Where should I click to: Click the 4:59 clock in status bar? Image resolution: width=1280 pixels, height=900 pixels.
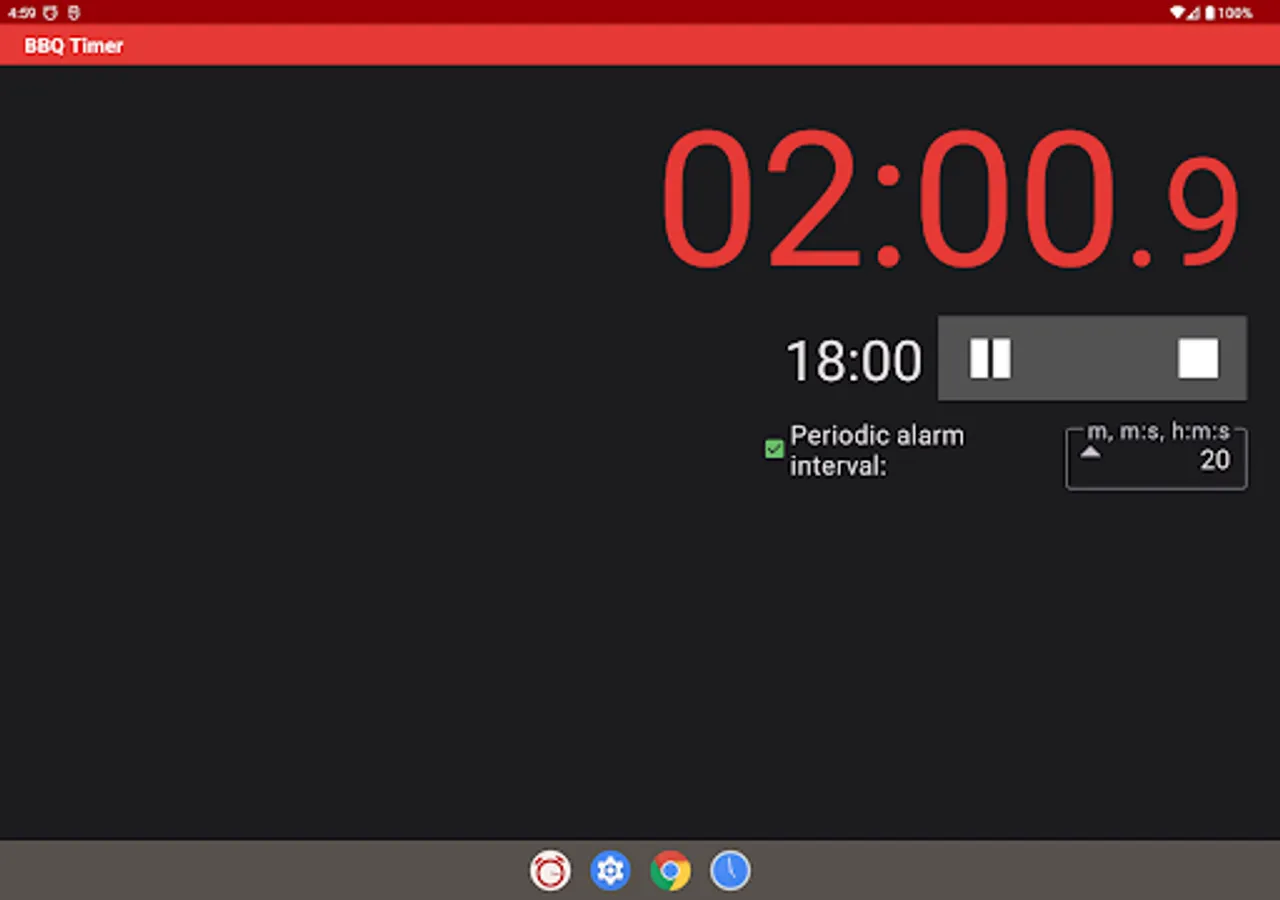point(22,13)
